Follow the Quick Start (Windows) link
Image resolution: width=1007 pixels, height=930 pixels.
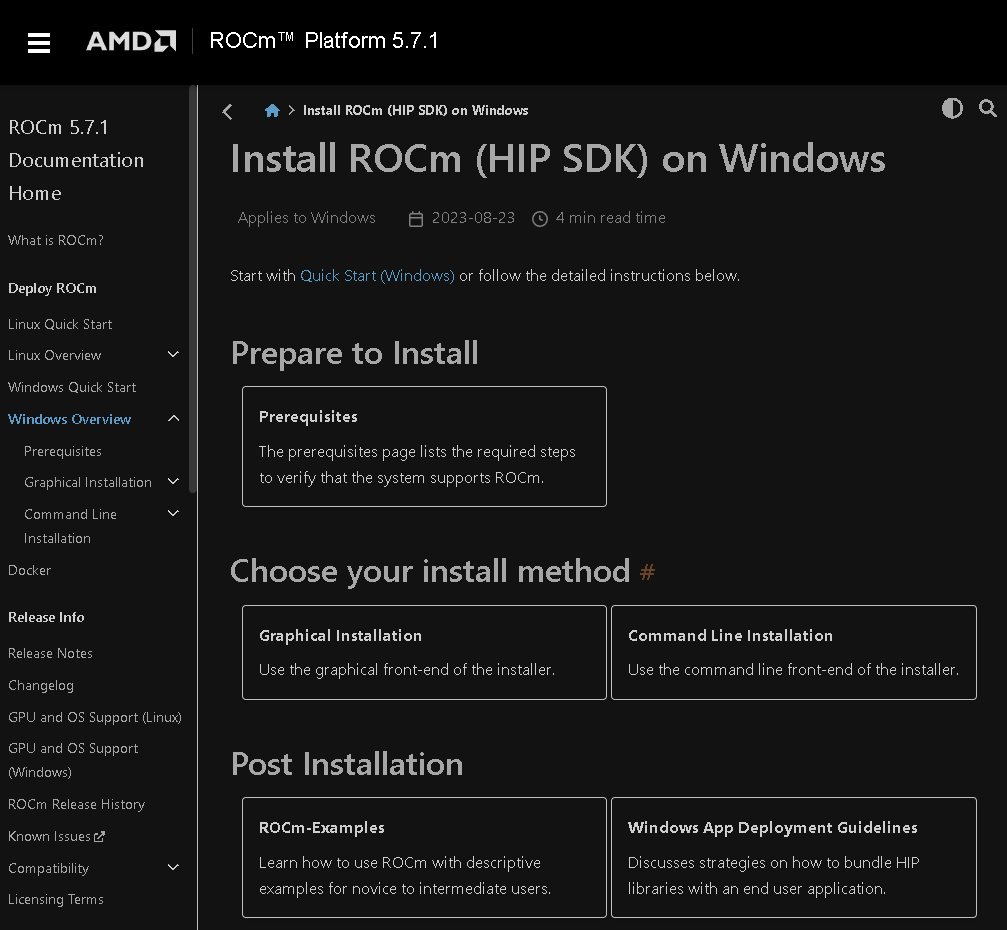377,275
